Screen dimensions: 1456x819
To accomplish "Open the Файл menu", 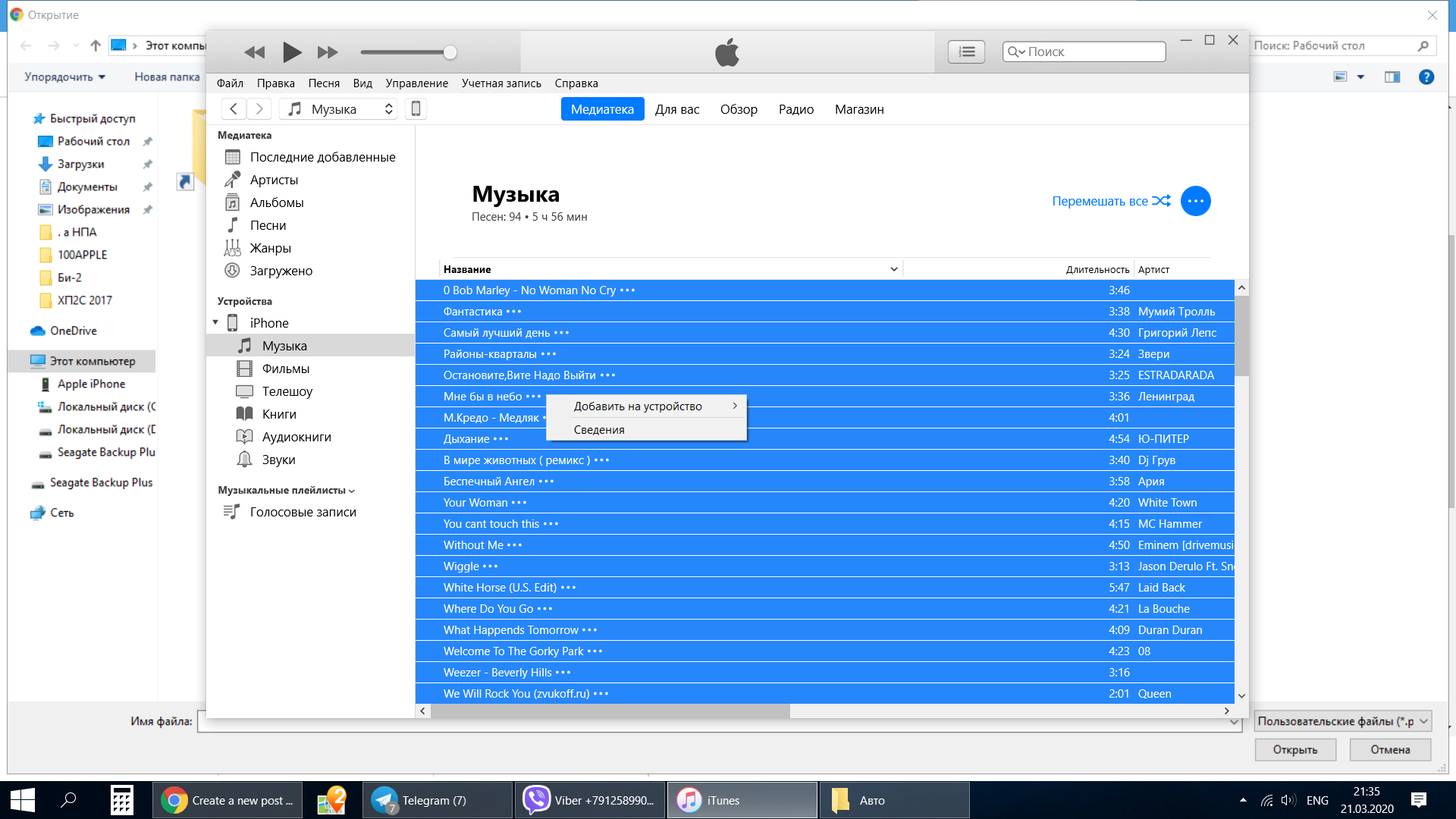I will (x=230, y=83).
